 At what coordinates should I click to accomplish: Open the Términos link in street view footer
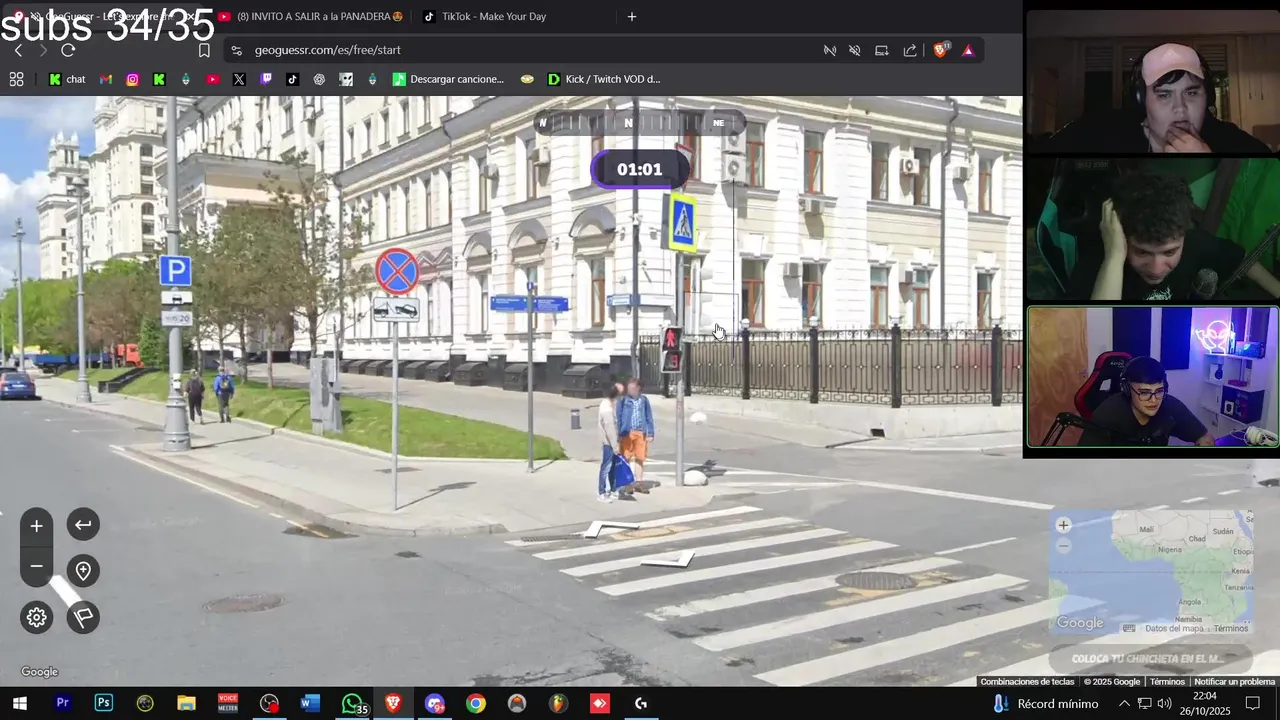click(1167, 682)
